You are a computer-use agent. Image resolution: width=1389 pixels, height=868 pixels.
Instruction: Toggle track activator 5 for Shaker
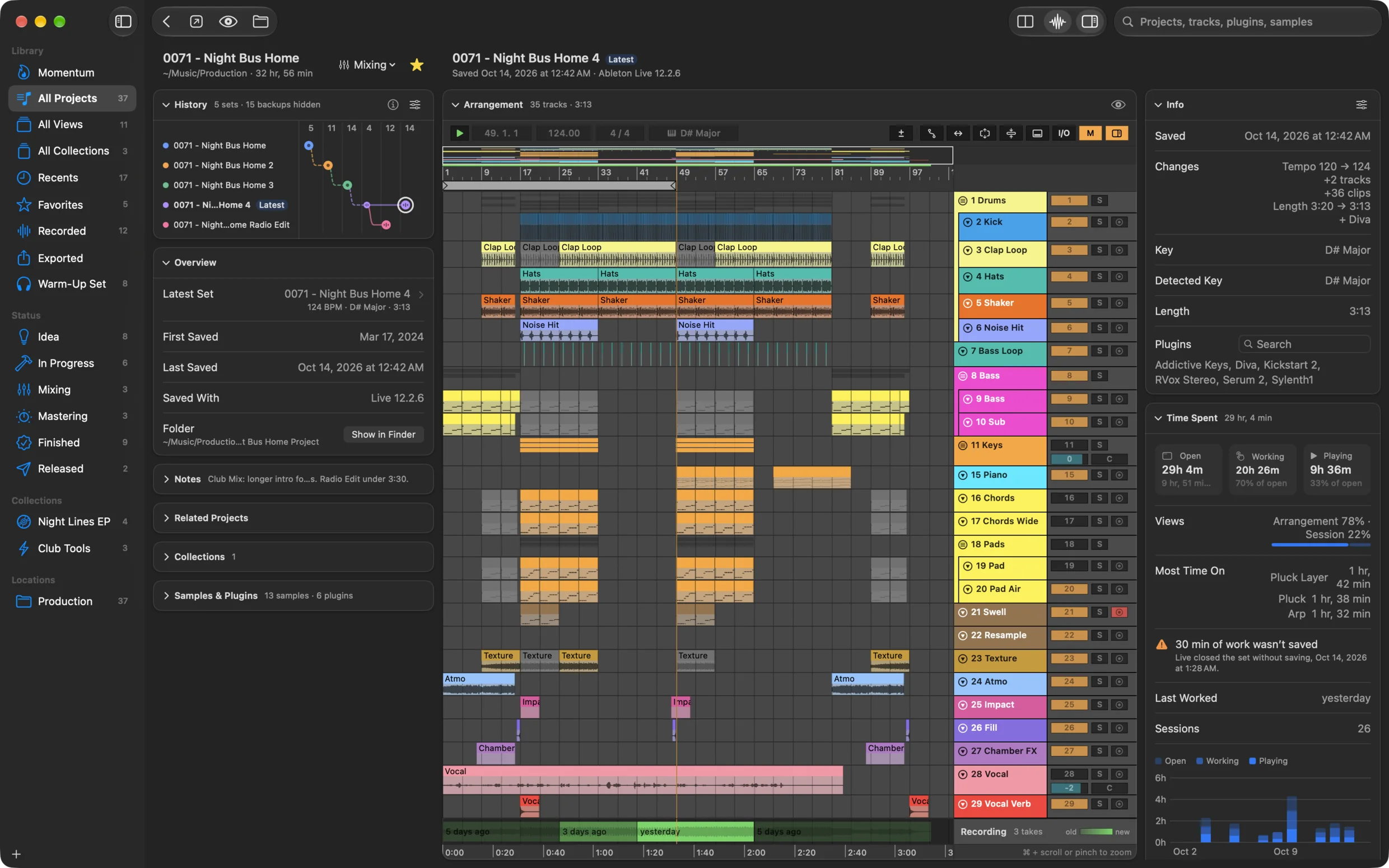click(x=1069, y=303)
